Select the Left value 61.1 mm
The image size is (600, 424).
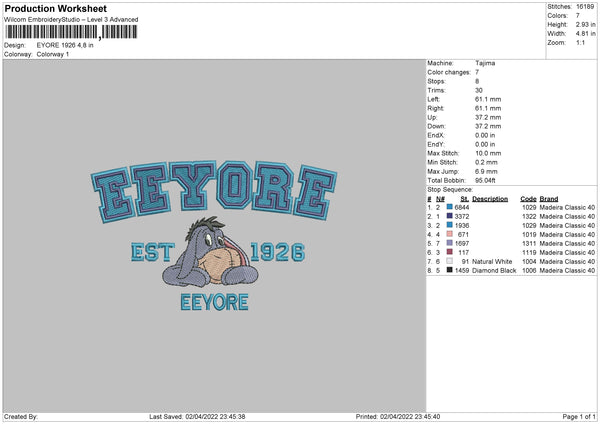pos(488,99)
